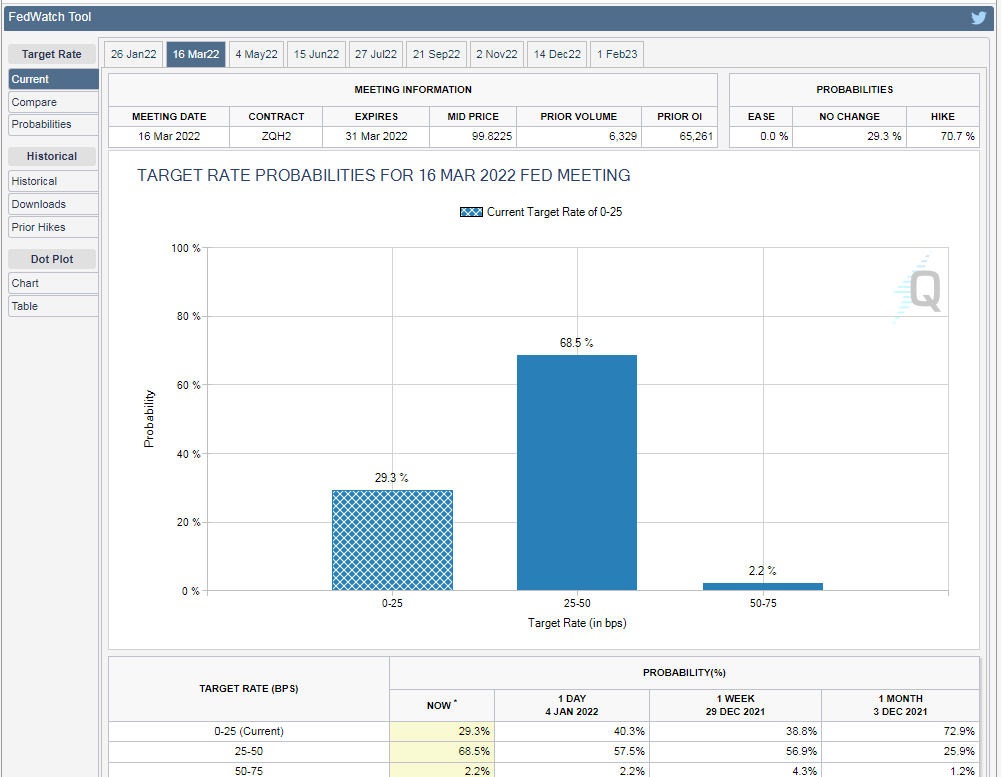Open the 15 Jun22 meeting tab

point(316,54)
